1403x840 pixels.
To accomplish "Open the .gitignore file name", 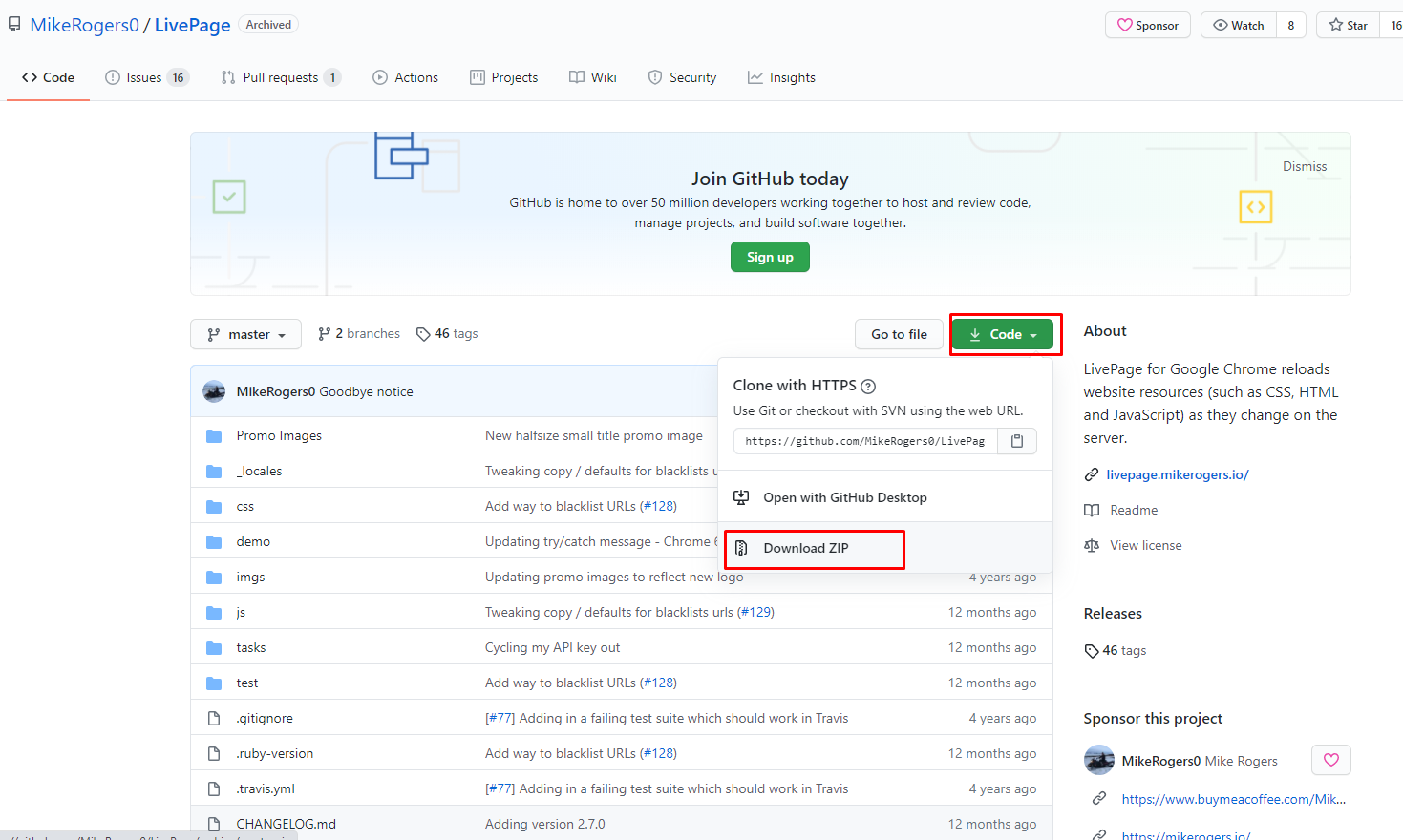I will pos(265,718).
